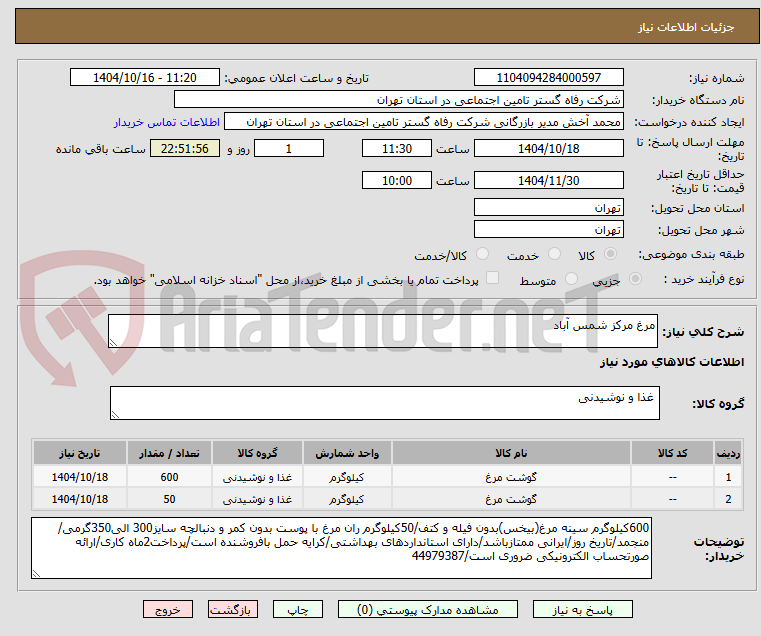
Task: Click غذا و نوشیدنی cell in row 1
Action: click(x=257, y=477)
